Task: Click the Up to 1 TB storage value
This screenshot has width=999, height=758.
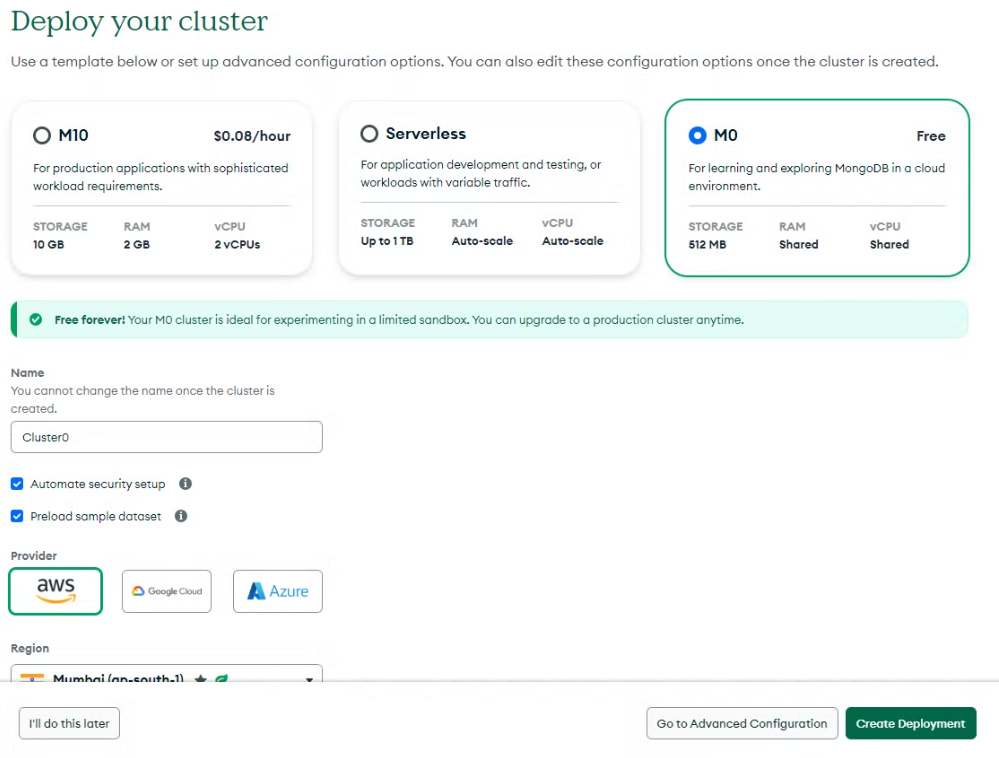Action: [x=387, y=241]
